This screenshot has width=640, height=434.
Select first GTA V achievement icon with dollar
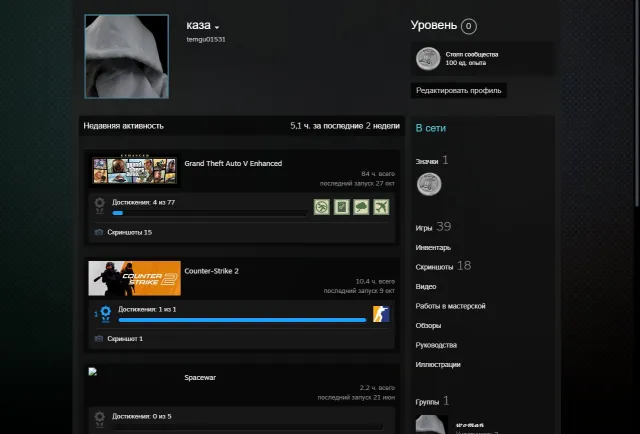322,207
